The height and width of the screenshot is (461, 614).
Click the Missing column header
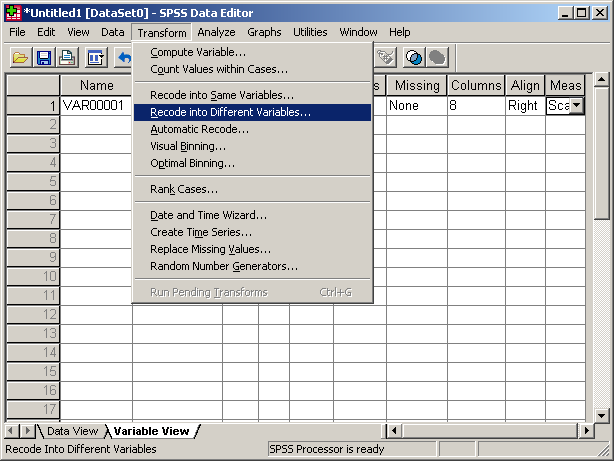point(417,85)
